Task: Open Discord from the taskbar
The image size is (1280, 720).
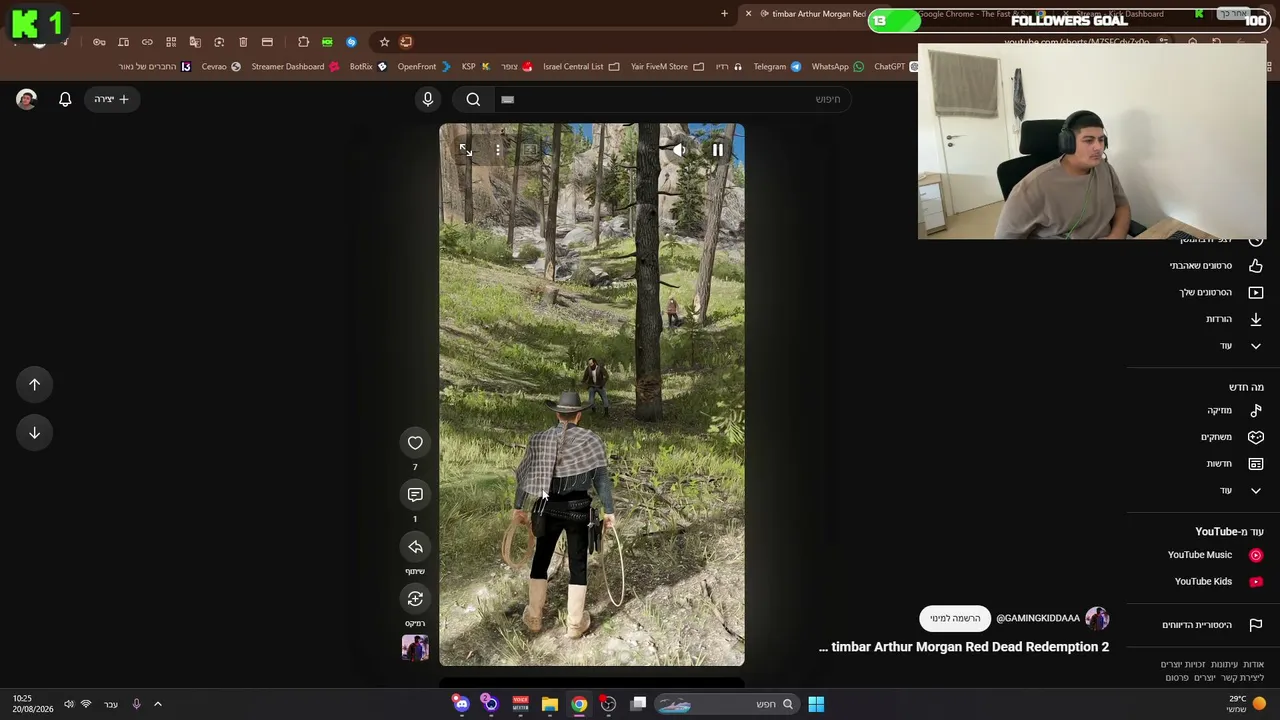Action: [461, 704]
